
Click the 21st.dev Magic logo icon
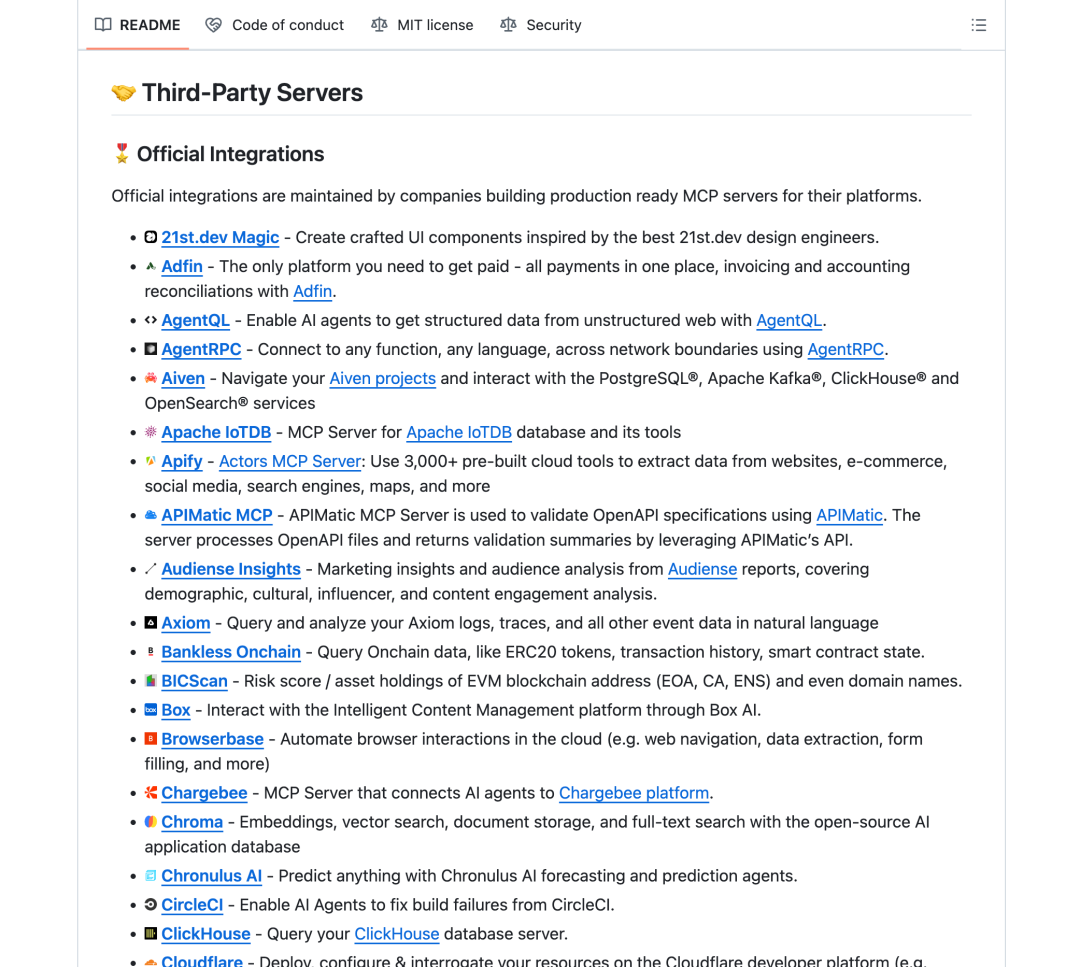(151, 237)
